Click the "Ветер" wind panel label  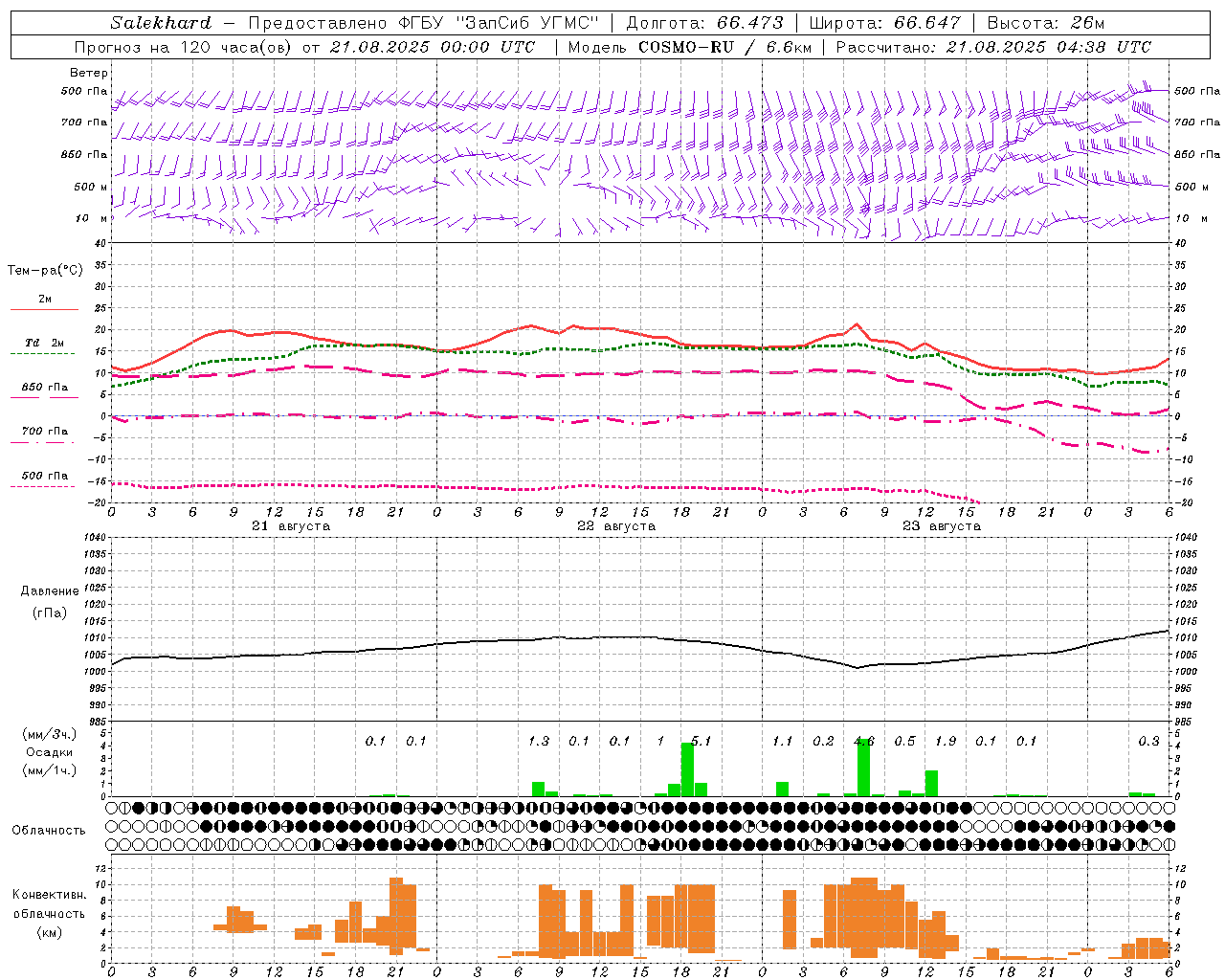(x=89, y=73)
